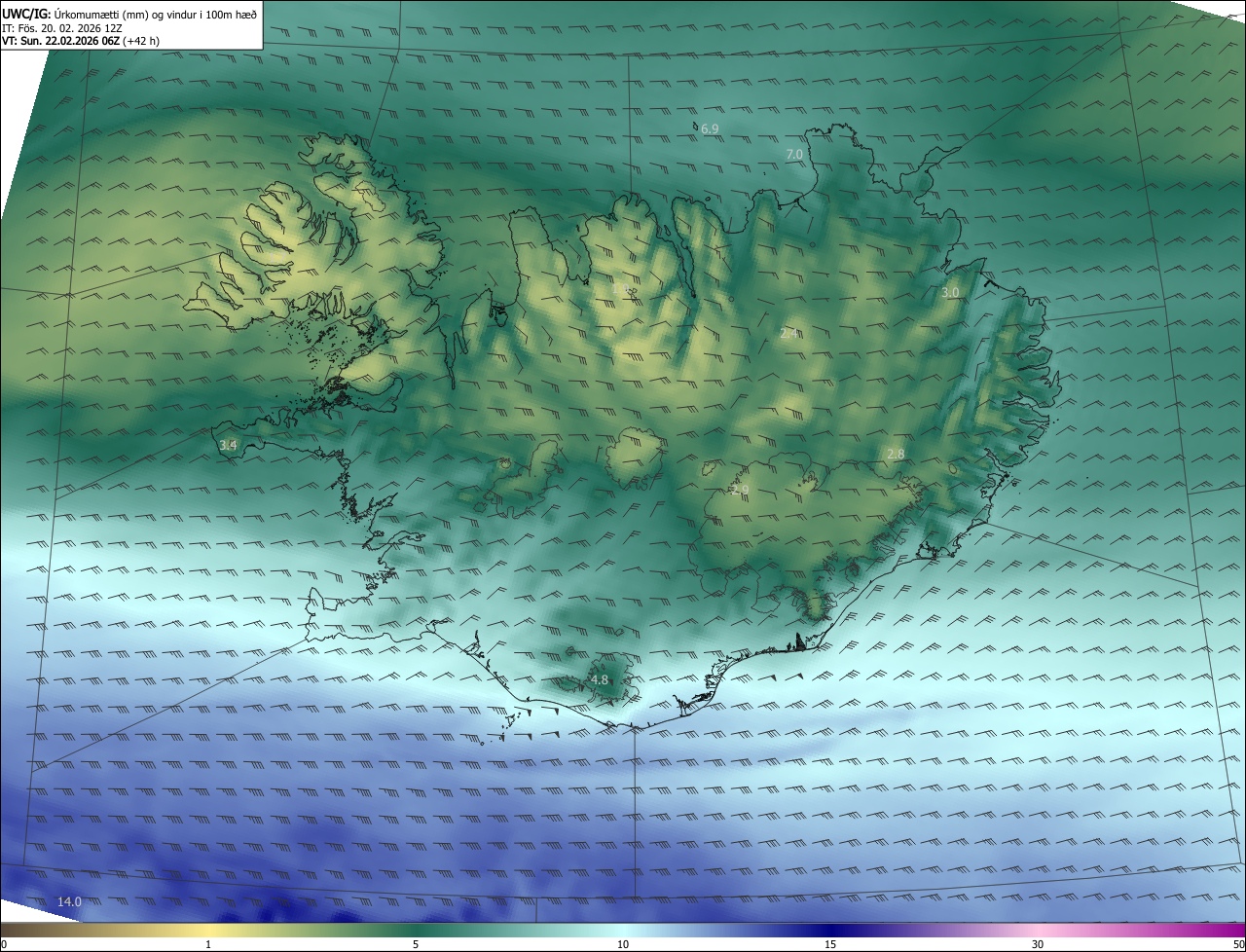Click the 4.8 value label in south Iceland

pyautogui.click(x=599, y=679)
